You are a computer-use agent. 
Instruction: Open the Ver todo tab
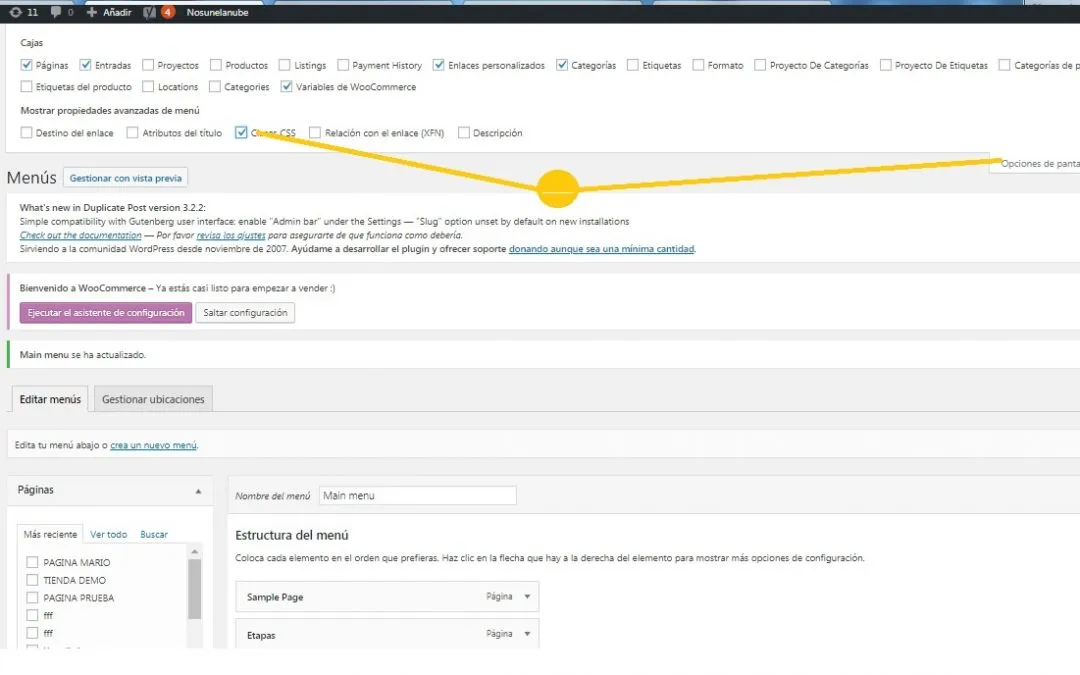tap(108, 535)
